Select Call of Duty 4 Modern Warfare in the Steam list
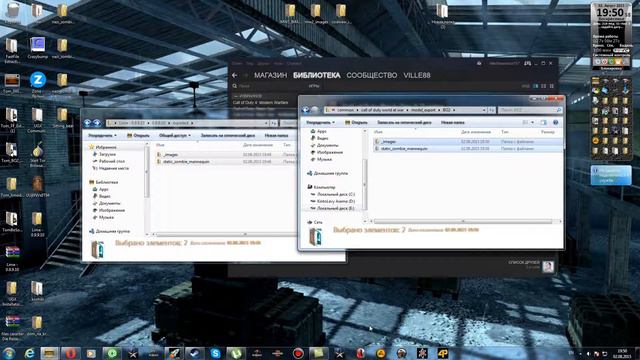This screenshot has height=360, width=640. click(260, 102)
